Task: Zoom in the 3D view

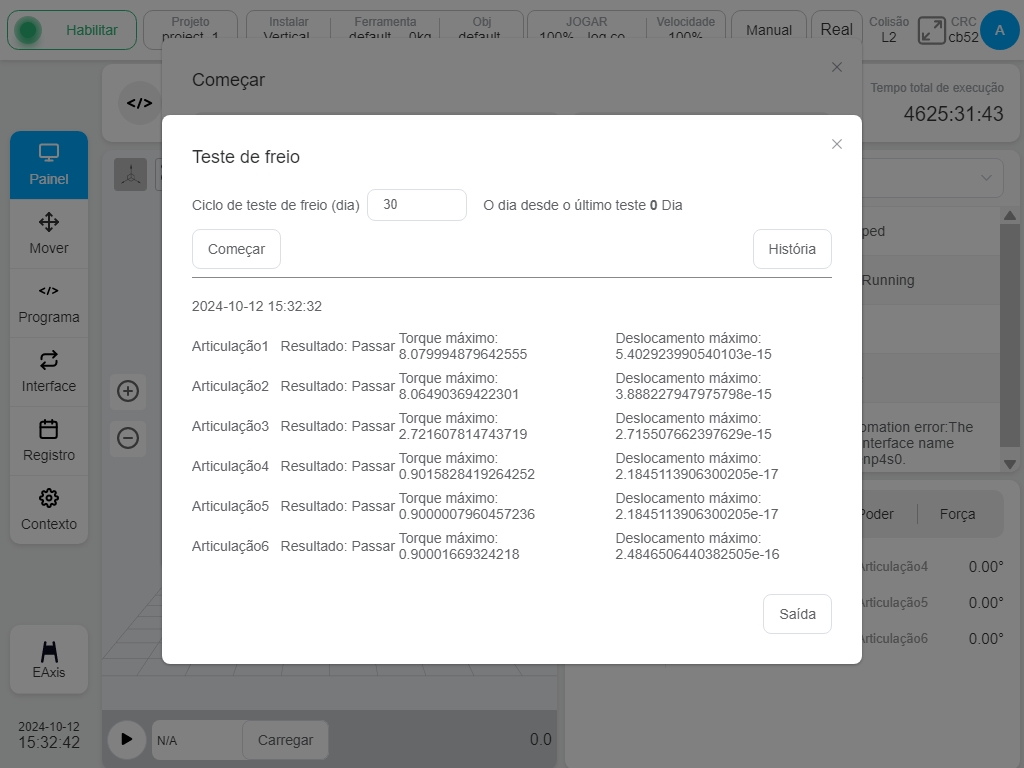Action: pyautogui.click(x=128, y=391)
